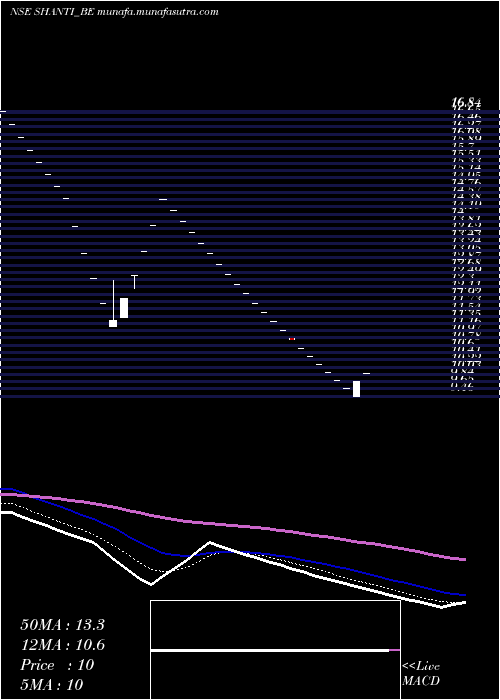Click the pink 50MA trend line

tap(232, 526)
